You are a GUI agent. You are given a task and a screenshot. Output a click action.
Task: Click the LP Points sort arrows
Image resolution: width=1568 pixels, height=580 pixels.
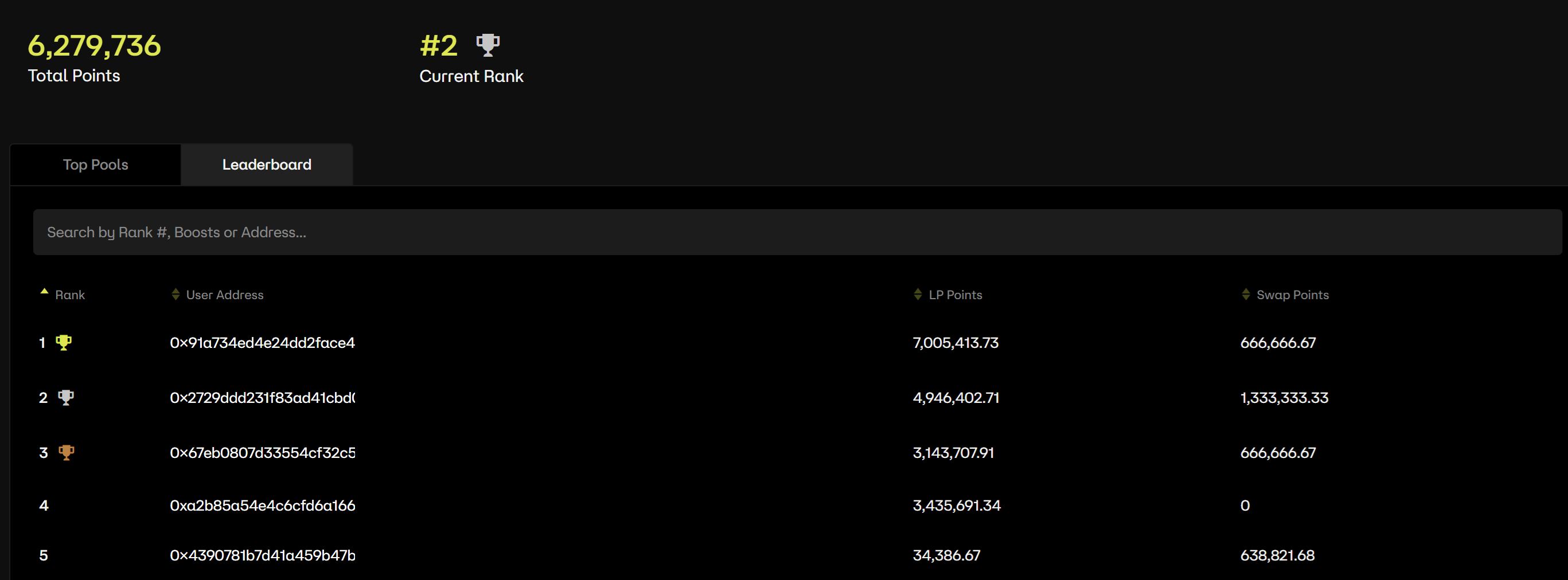917,294
